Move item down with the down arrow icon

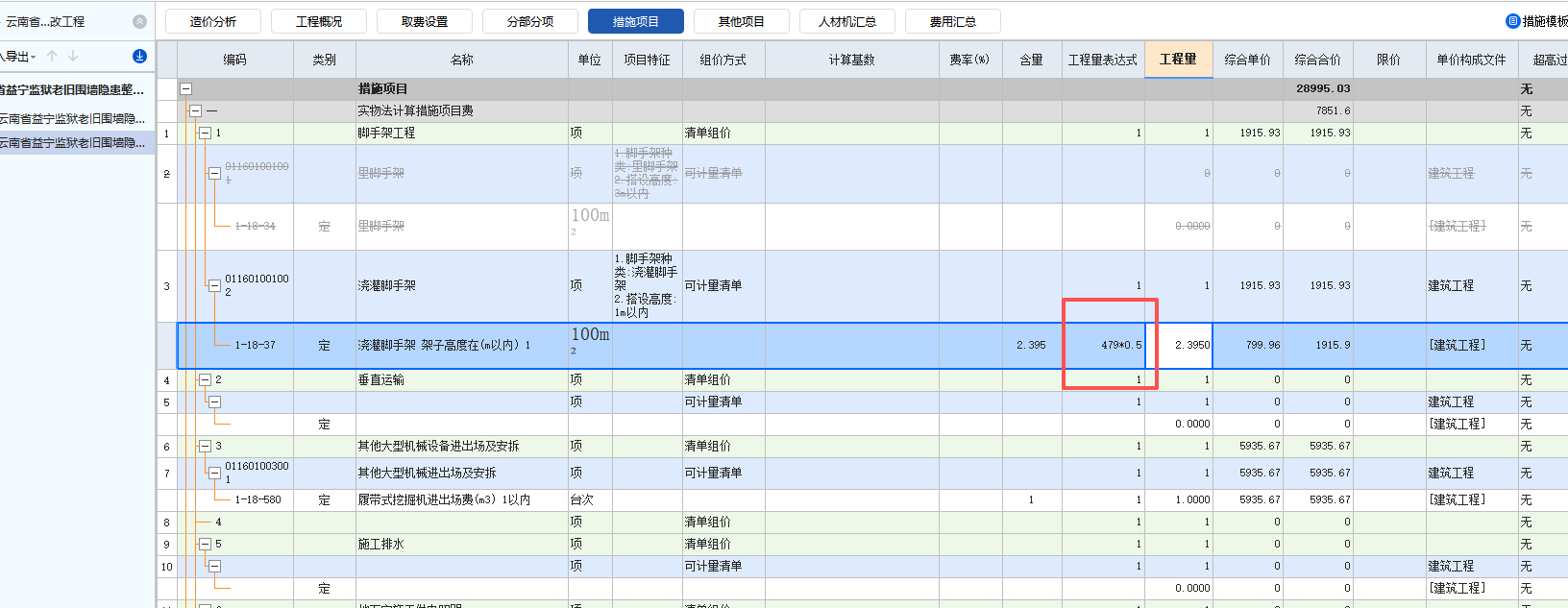[x=73, y=57]
